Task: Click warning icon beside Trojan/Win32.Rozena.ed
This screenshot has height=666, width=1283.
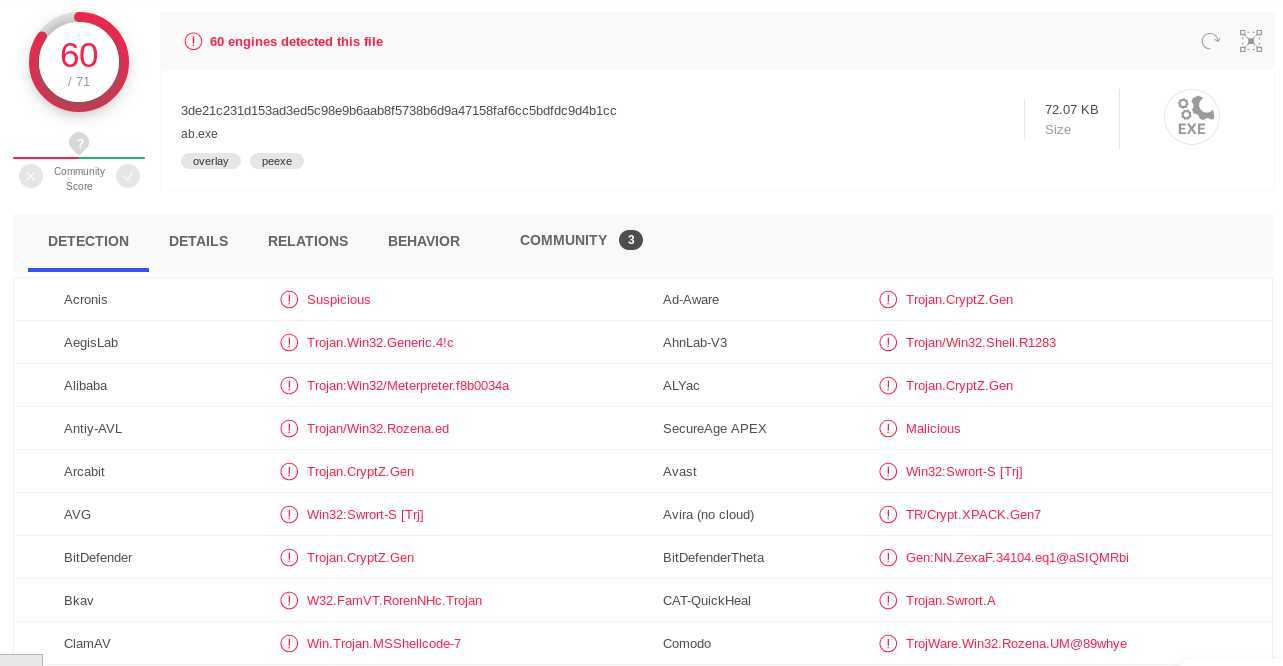Action: (x=289, y=429)
